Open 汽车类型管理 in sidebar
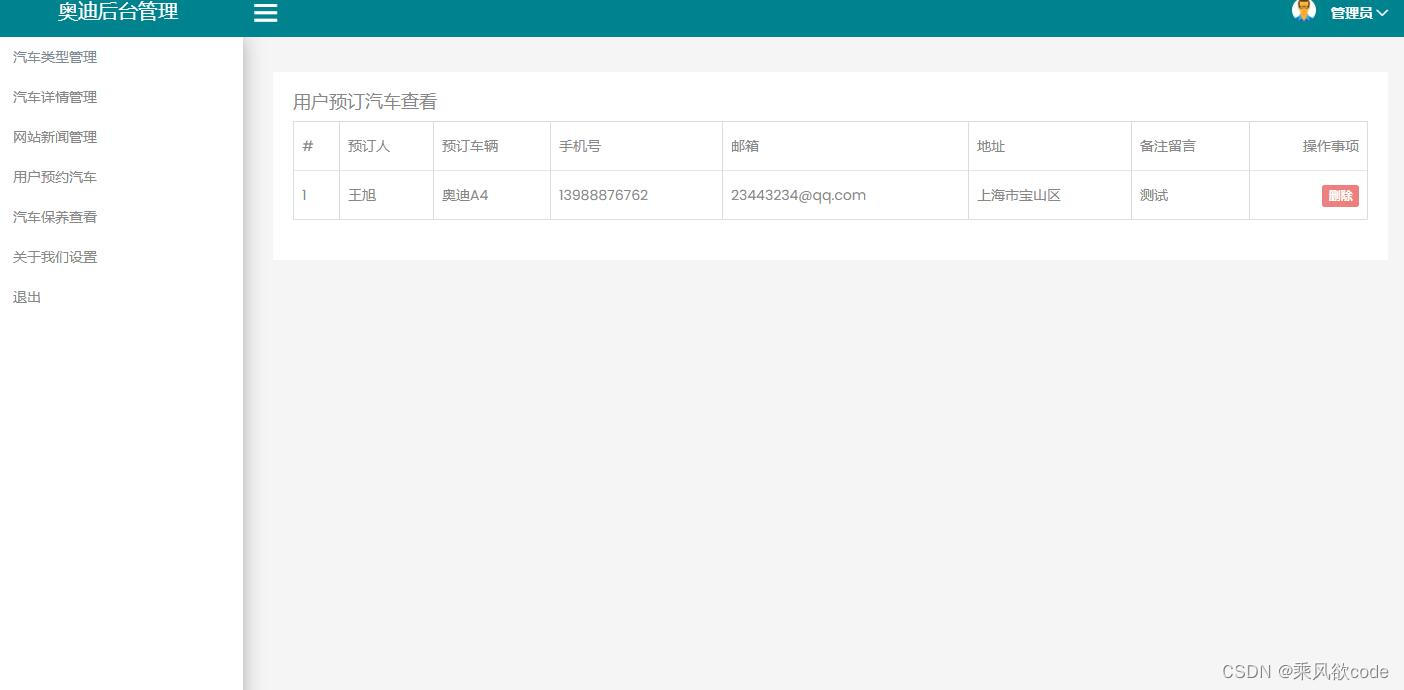 [55, 57]
